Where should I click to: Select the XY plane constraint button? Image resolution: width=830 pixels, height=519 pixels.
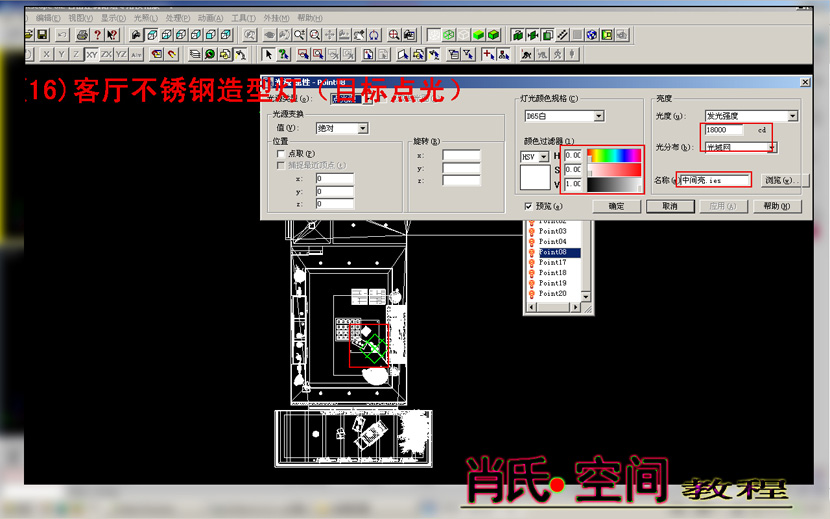click(92, 54)
